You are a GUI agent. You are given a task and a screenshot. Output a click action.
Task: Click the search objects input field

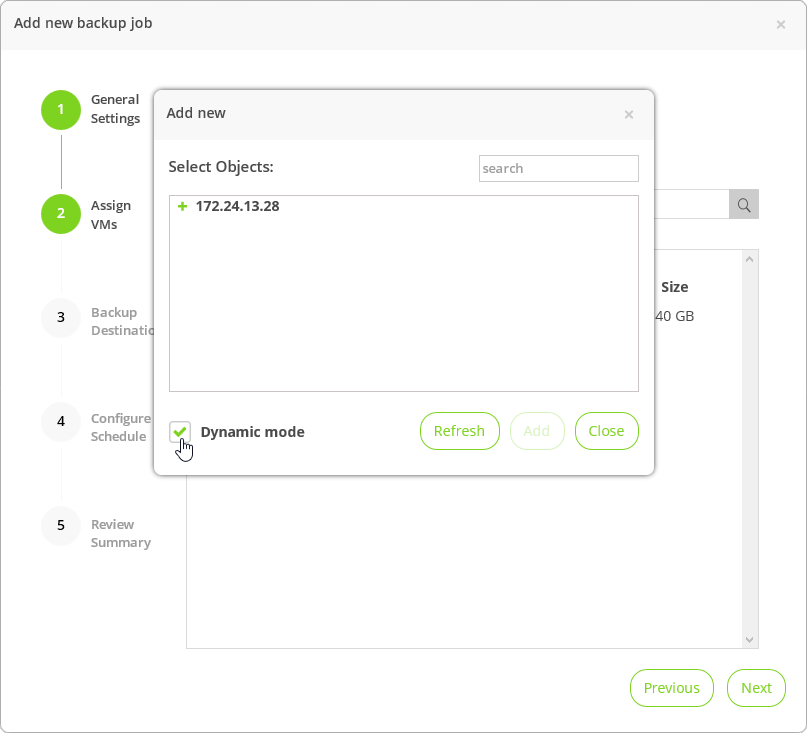pyautogui.click(x=558, y=168)
